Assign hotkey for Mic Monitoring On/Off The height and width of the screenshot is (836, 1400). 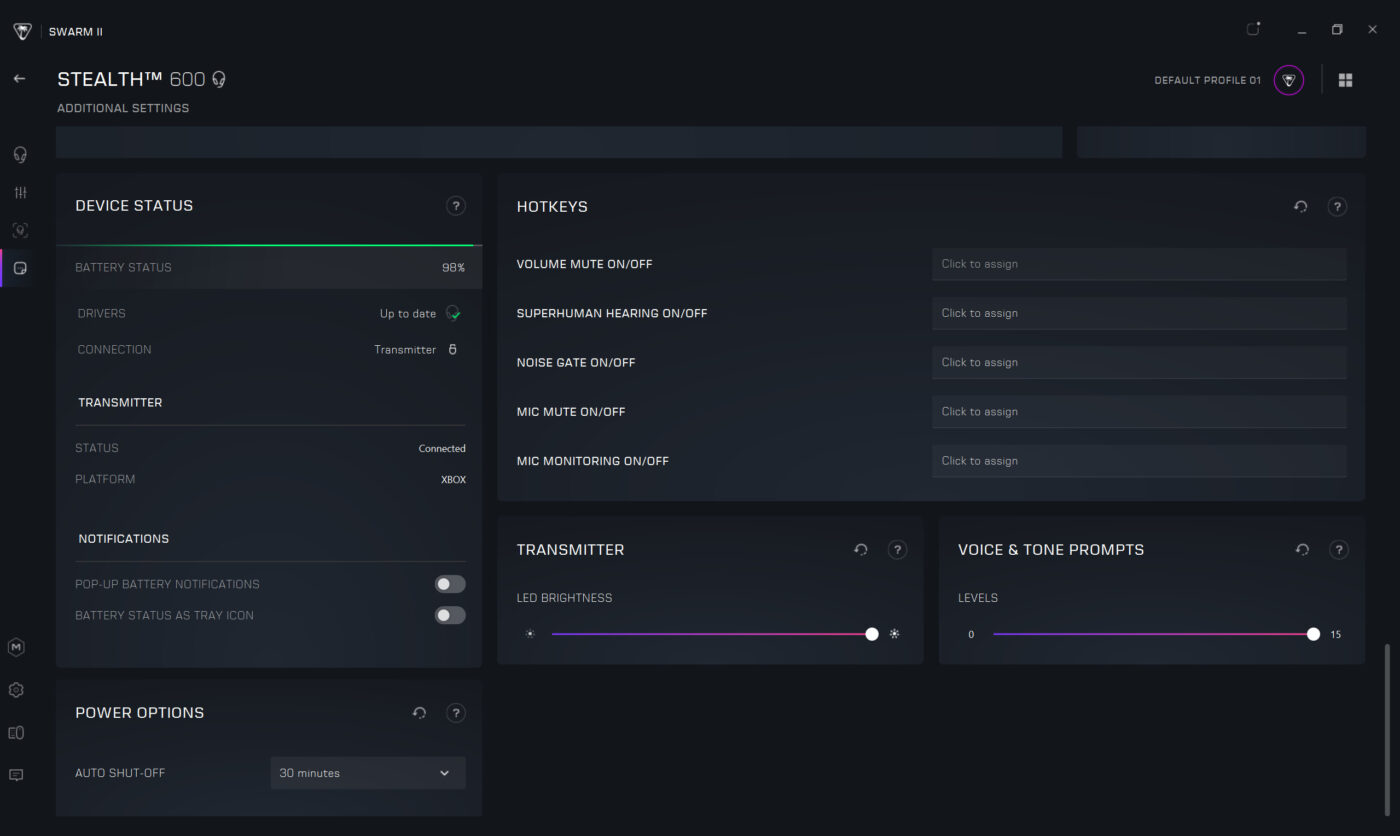pos(1139,461)
